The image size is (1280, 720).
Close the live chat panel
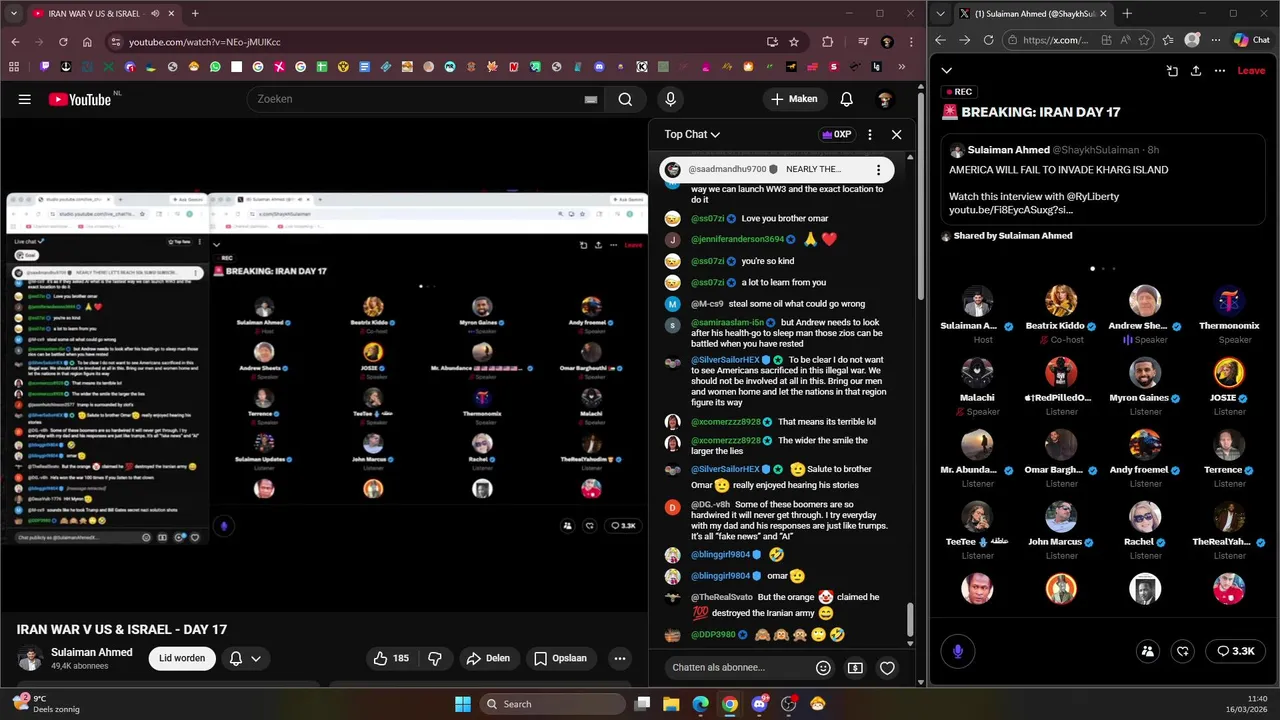pos(896,134)
